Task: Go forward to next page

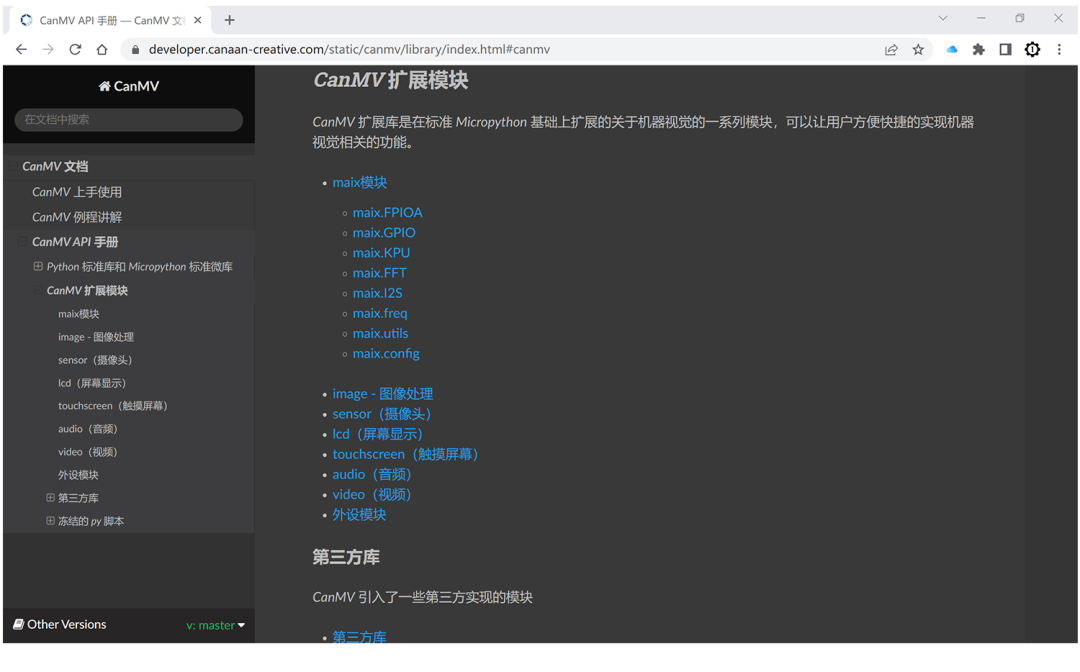Action: tap(48, 50)
